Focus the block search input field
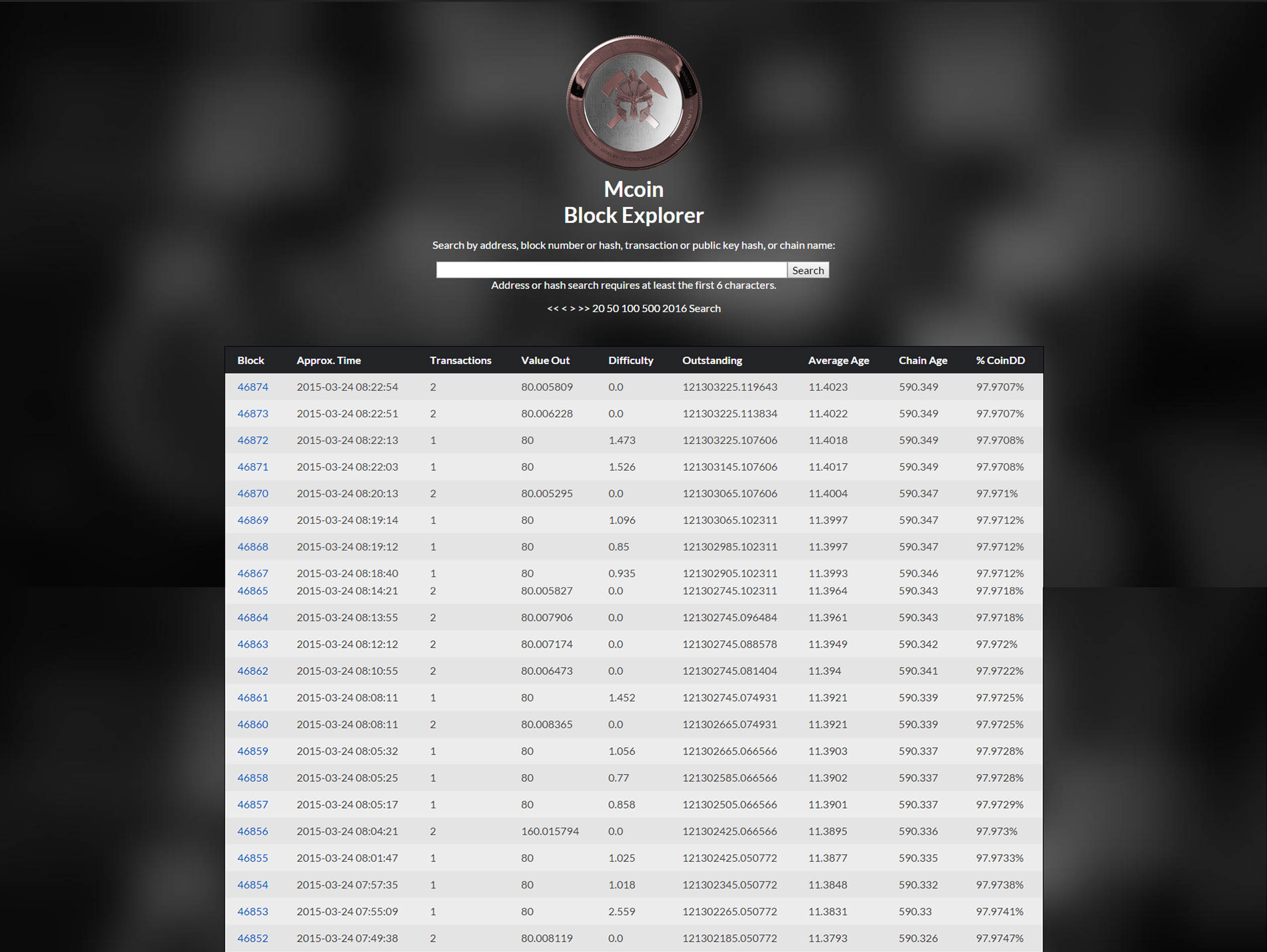Screen dimensions: 1267x952 coord(611,270)
